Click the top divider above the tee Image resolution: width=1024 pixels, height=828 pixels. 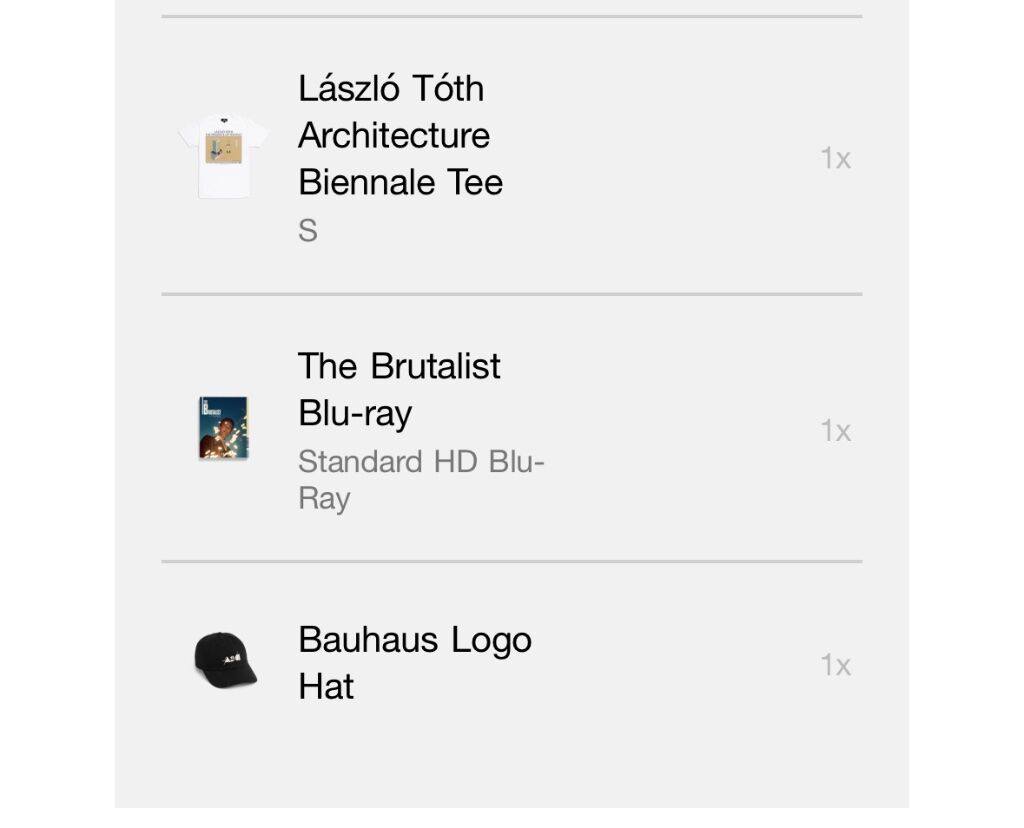tap(512, 16)
